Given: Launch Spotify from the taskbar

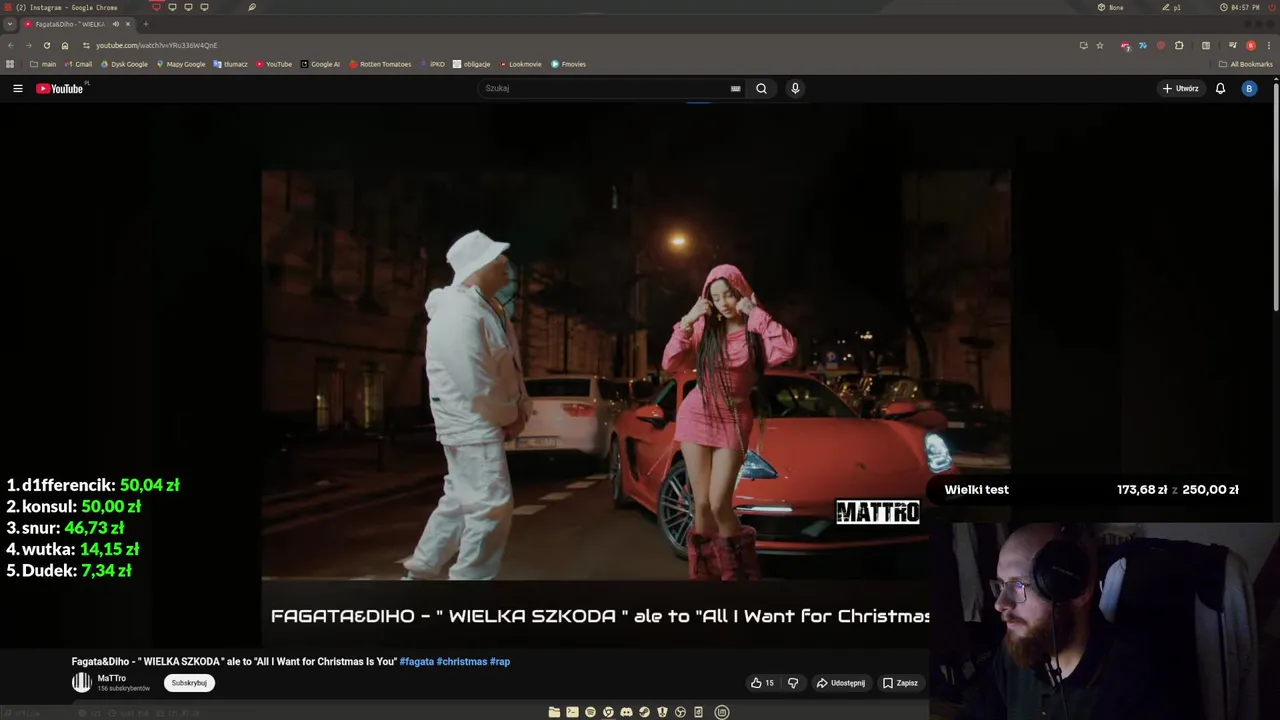Looking at the screenshot, I should (x=590, y=712).
